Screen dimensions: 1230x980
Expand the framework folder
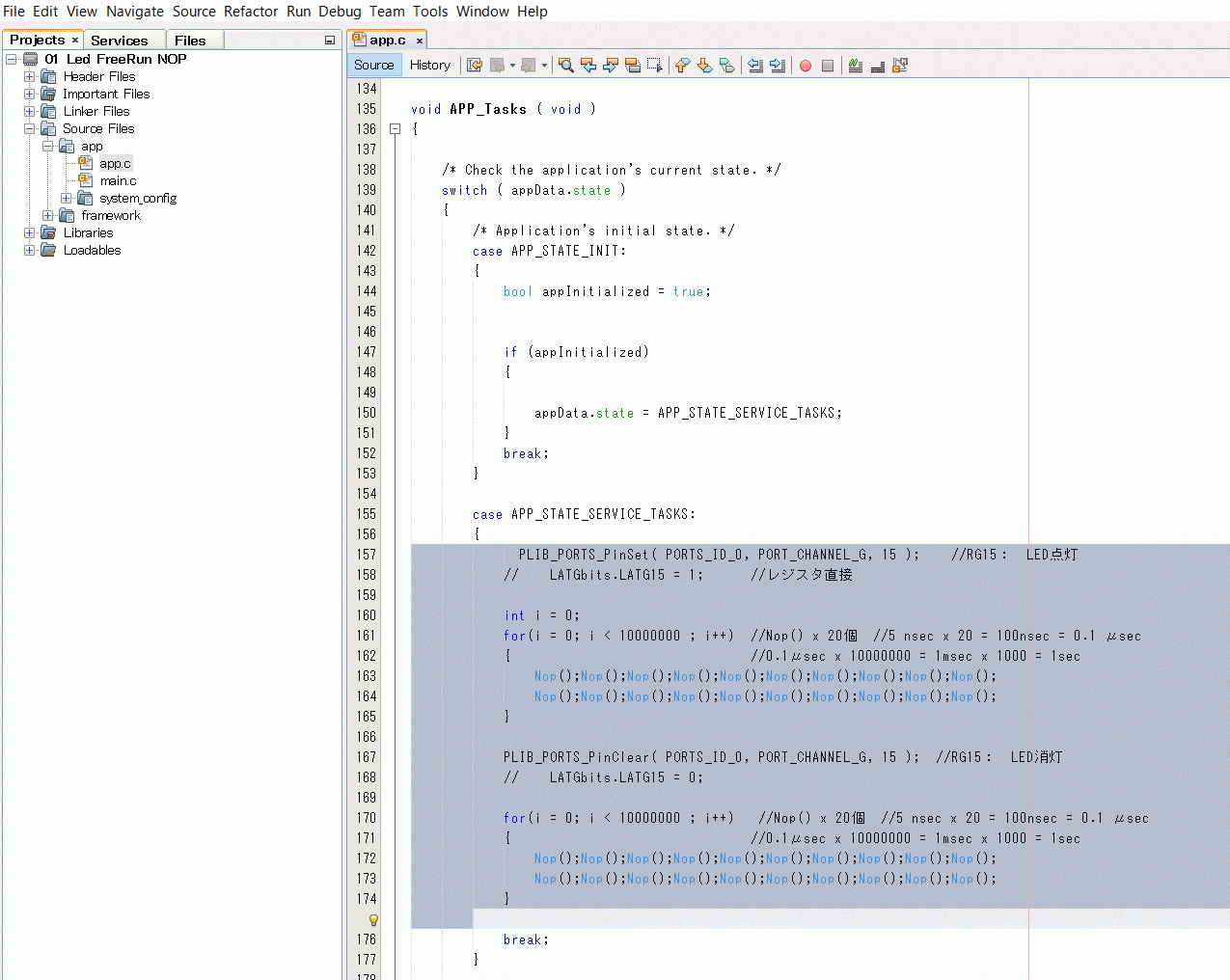tap(48, 215)
